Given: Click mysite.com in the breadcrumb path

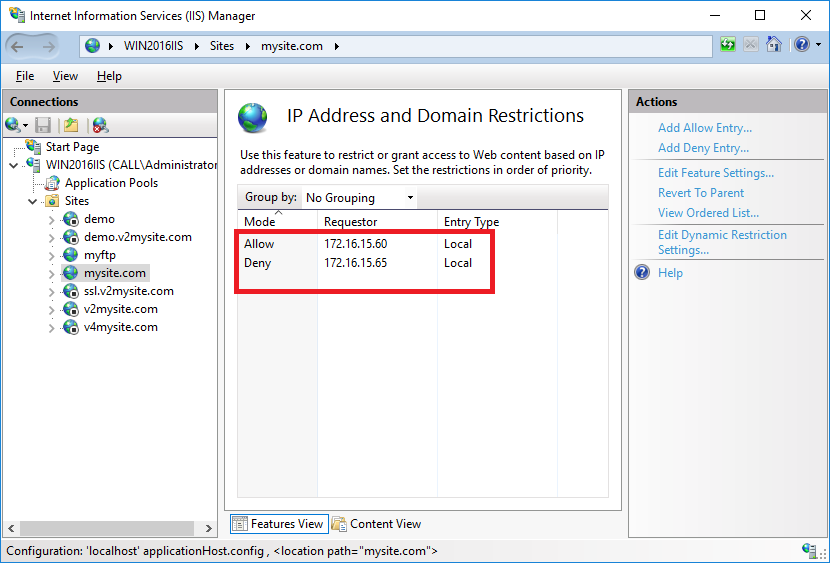Looking at the screenshot, I should (x=292, y=46).
